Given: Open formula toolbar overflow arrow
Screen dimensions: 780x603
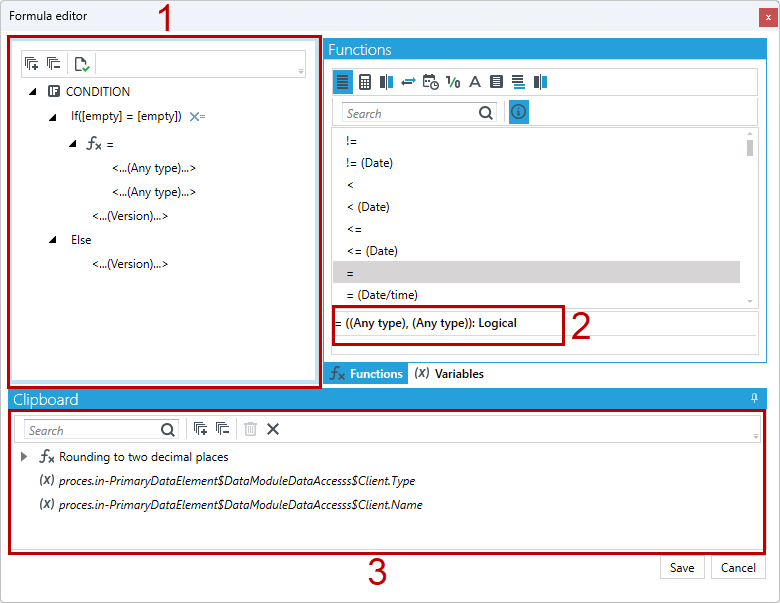Looking at the screenshot, I should (301, 72).
